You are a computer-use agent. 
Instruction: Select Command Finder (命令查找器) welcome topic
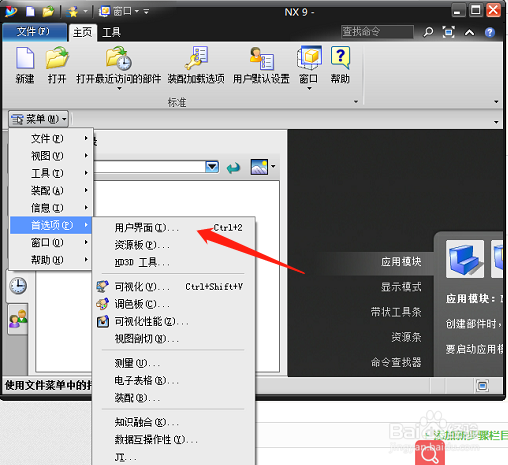point(396,362)
